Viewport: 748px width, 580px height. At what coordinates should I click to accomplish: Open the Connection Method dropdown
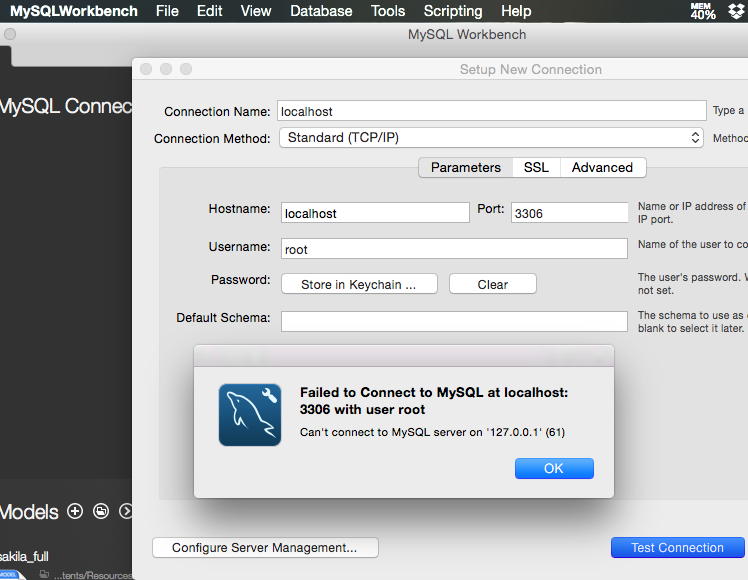coord(491,138)
